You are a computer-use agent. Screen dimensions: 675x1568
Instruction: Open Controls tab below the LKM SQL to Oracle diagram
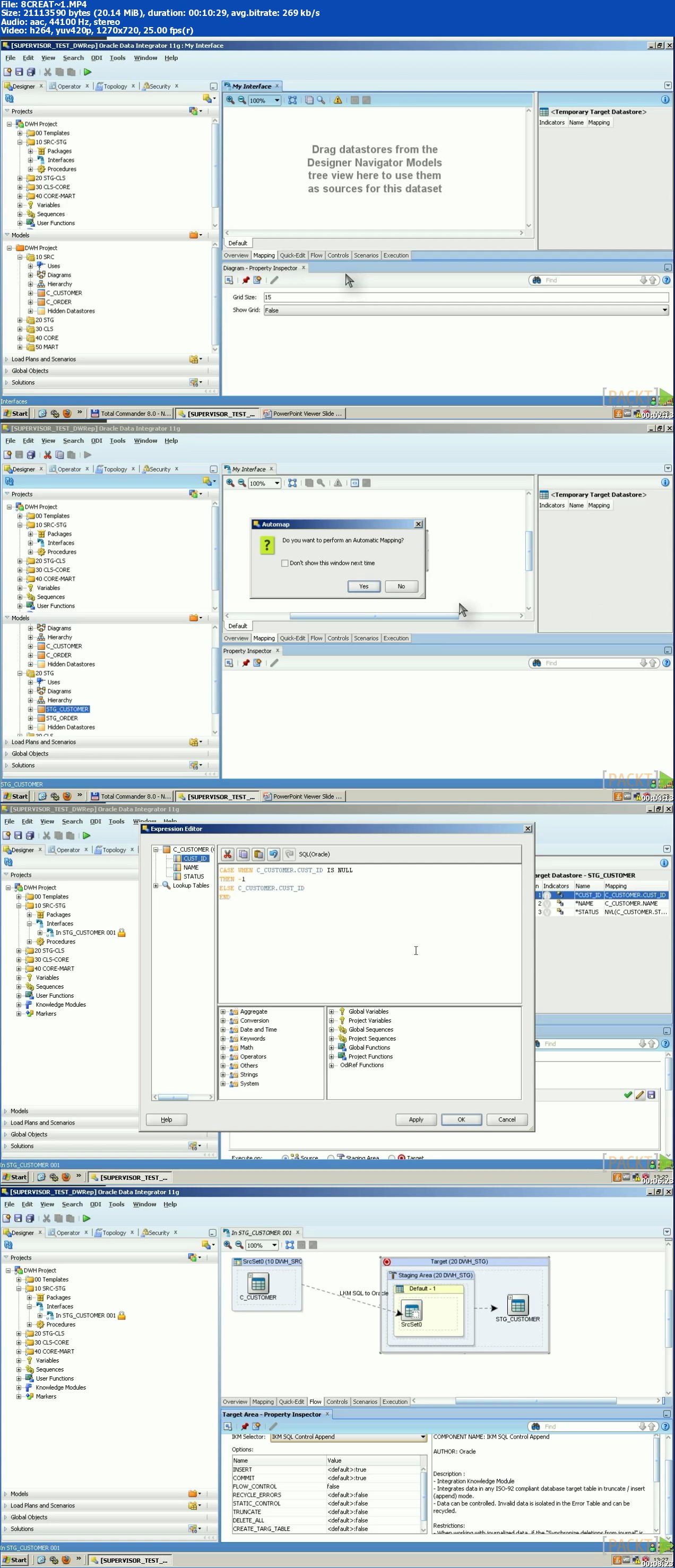337,1401
